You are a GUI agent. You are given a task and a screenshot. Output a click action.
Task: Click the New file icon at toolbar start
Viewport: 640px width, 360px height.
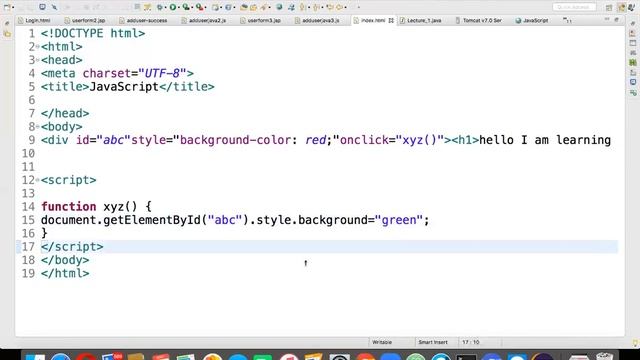pos(7,7)
